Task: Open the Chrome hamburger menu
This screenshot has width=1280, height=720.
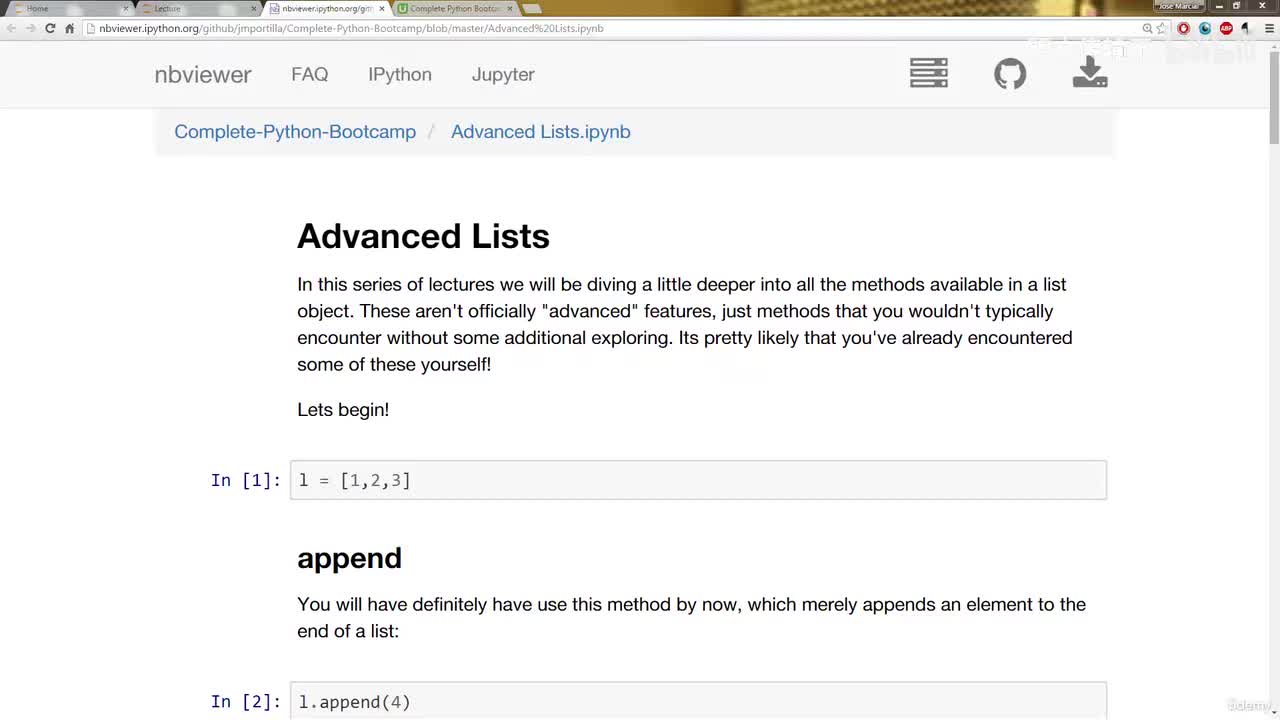Action: tap(1267, 28)
